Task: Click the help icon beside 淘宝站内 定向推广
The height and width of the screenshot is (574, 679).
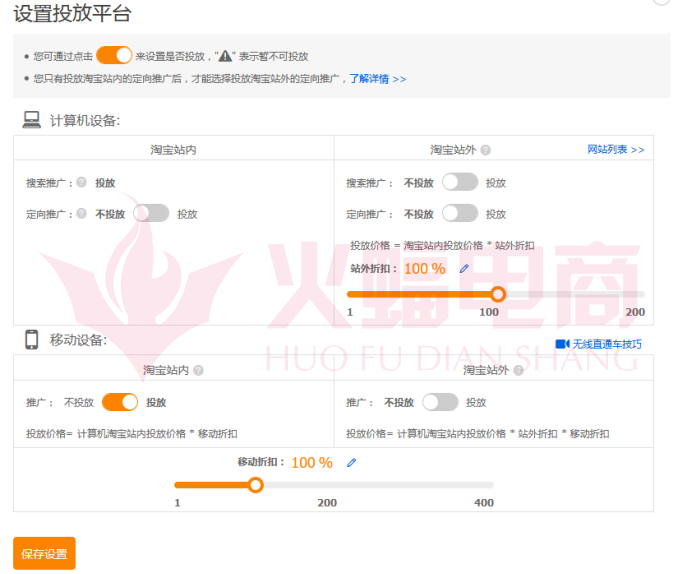Action: tap(81, 213)
